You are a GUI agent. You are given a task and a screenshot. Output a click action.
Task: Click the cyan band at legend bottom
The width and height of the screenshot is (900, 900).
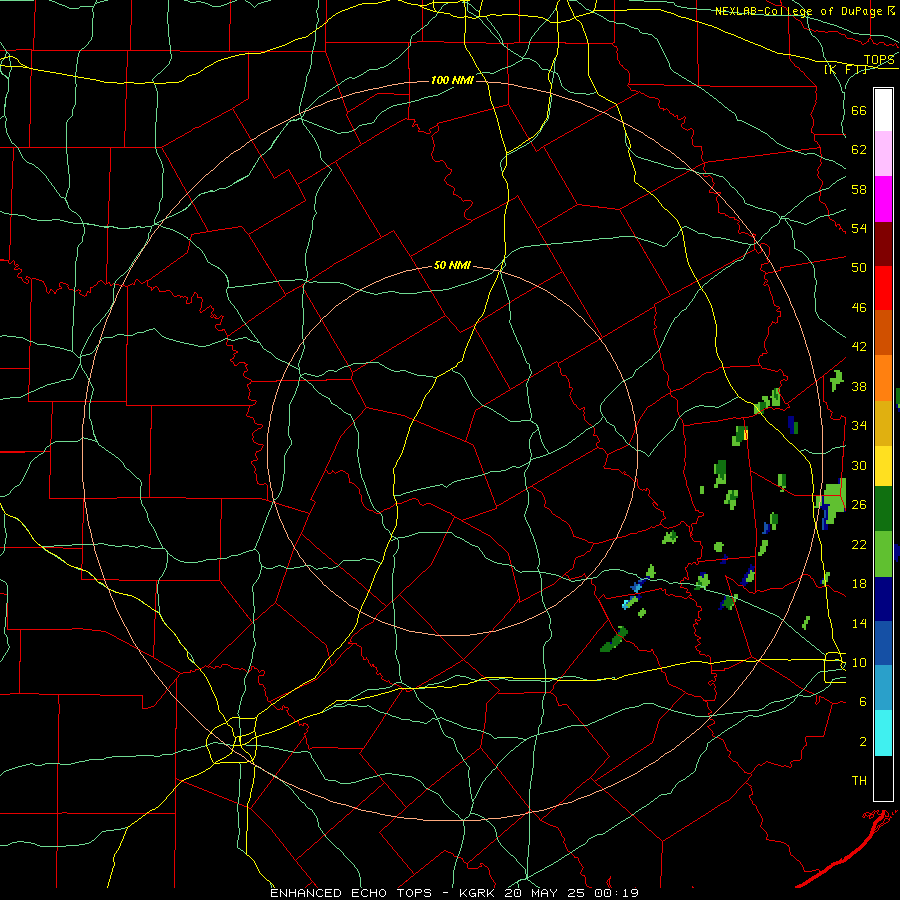883,732
